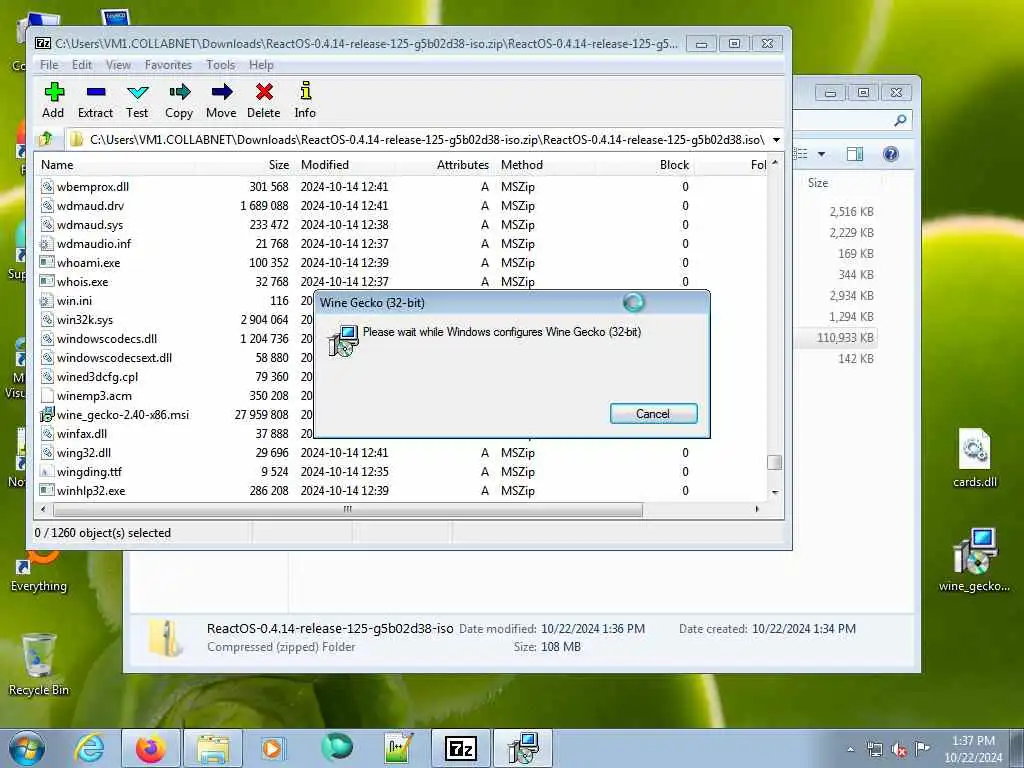Select the 110,933 KB row in Explorer
Screen dimensions: 1024x768
[836, 338]
